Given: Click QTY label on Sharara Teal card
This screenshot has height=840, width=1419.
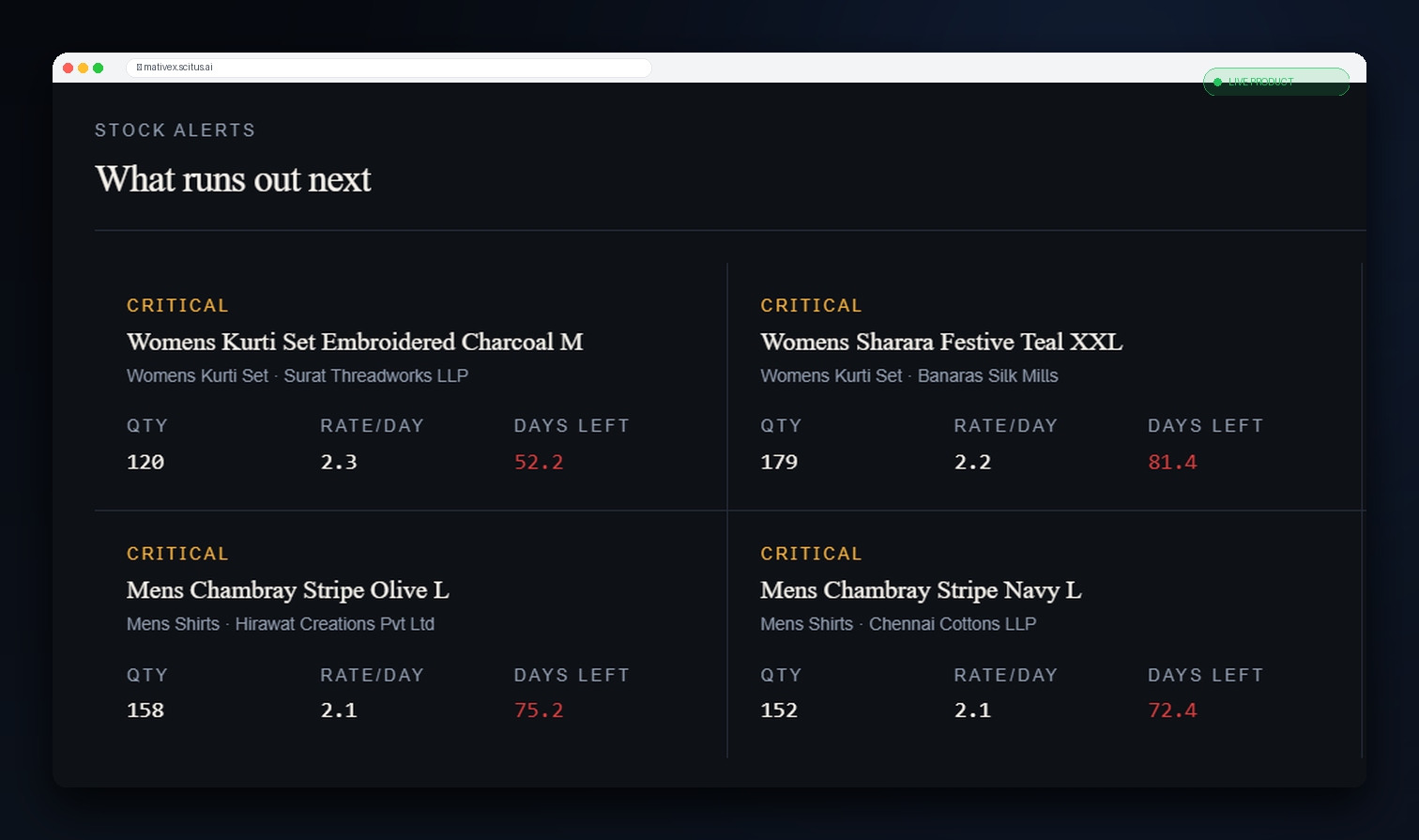Looking at the screenshot, I should (781, 426).
